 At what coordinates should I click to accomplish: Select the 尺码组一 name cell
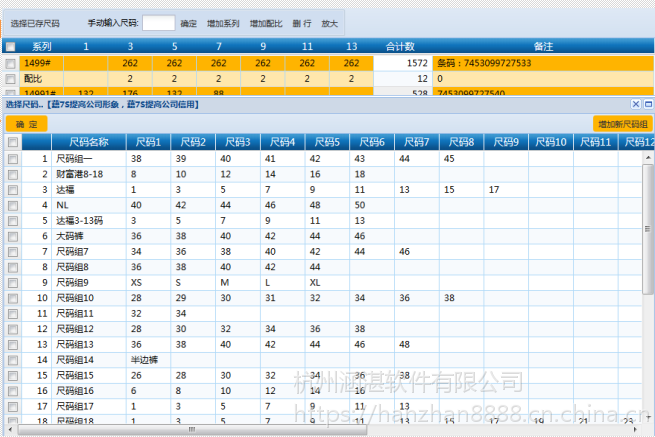coord(89,159)
